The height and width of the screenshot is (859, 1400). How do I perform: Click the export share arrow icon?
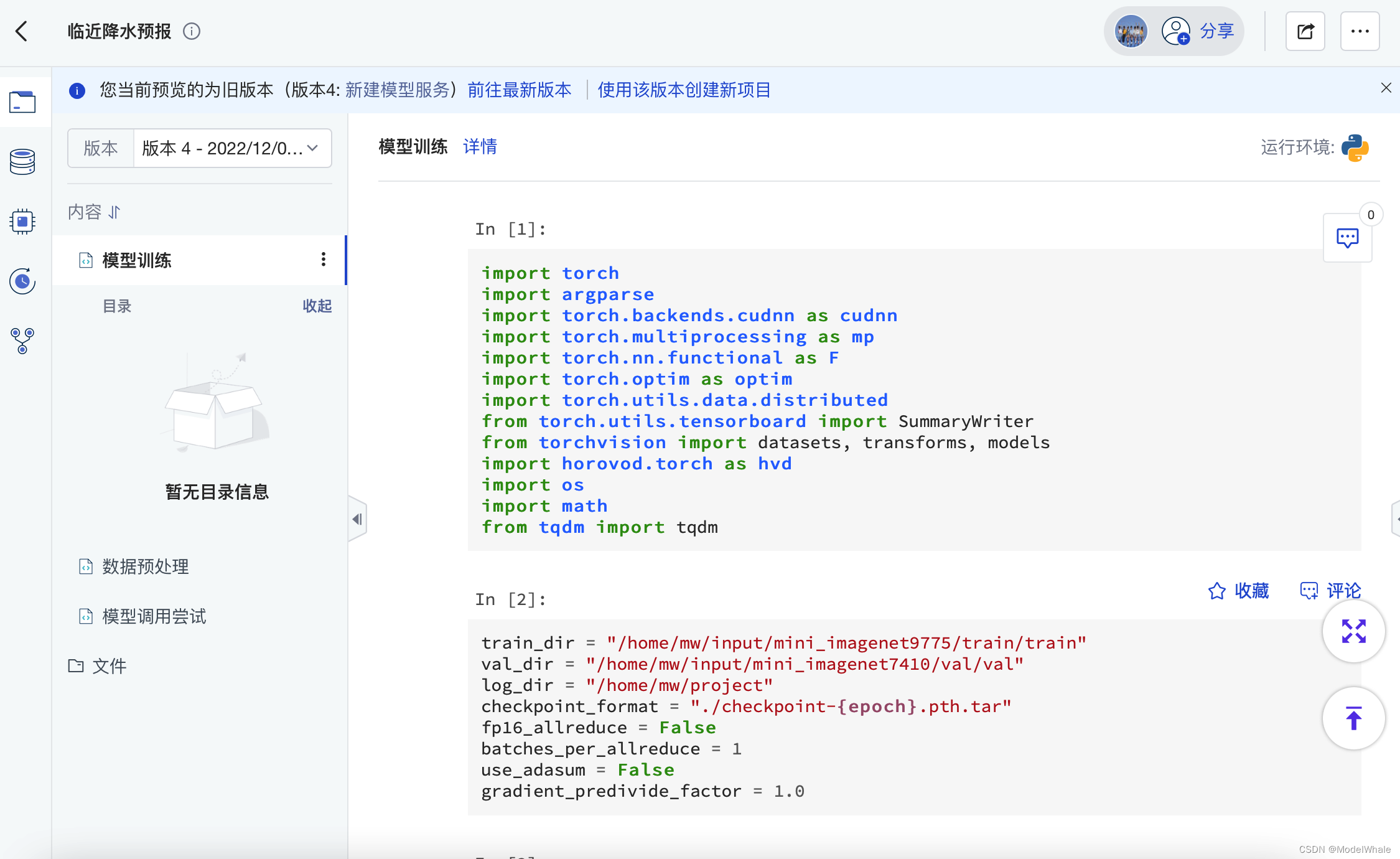1305,31
